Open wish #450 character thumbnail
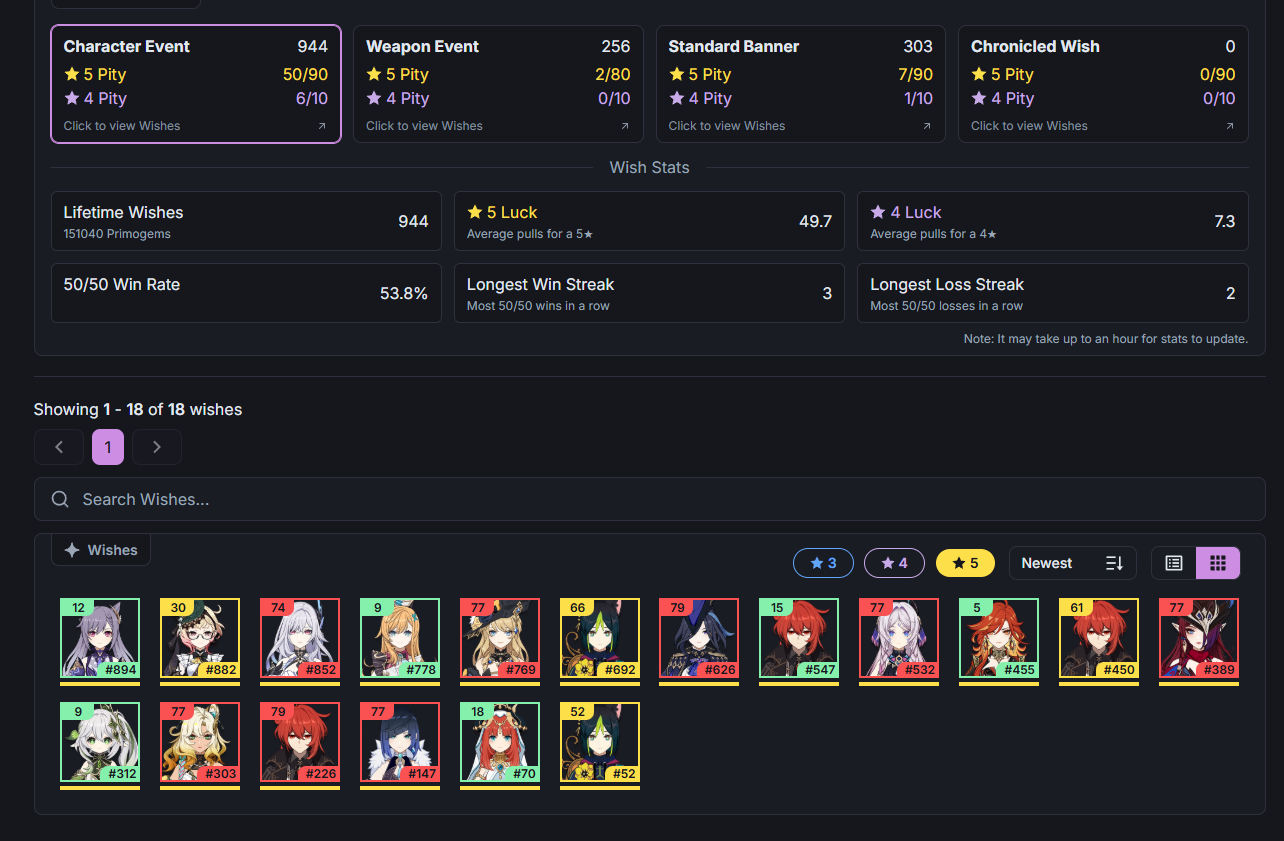 coord(1100,638)
